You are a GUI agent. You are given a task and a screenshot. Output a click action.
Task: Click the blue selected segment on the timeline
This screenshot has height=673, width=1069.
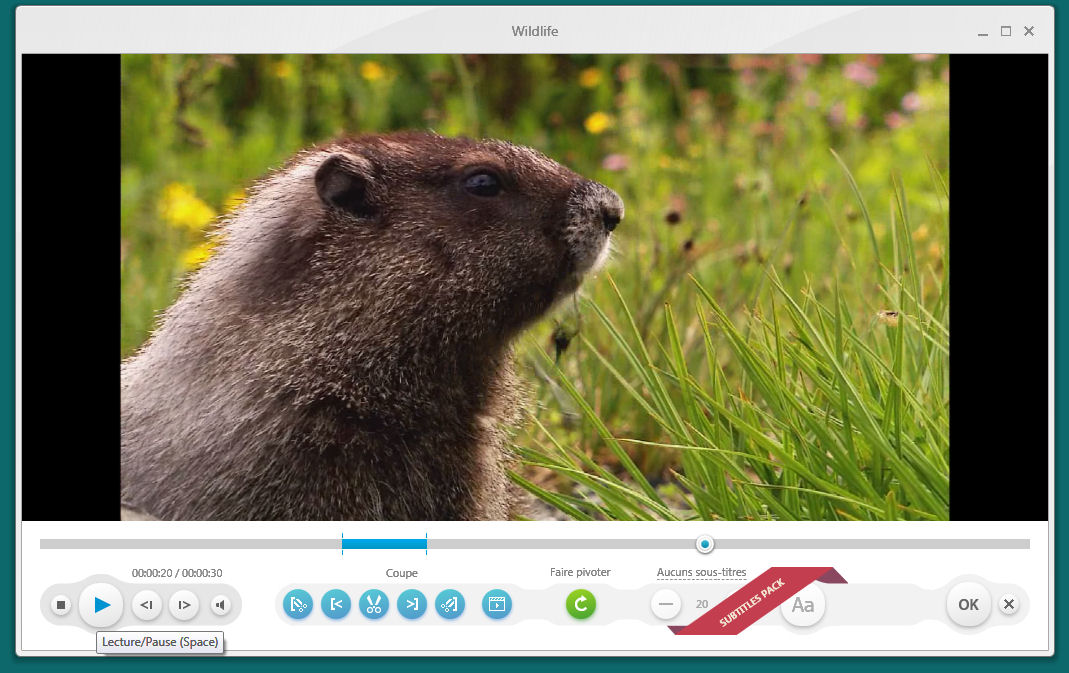(384, 544)
